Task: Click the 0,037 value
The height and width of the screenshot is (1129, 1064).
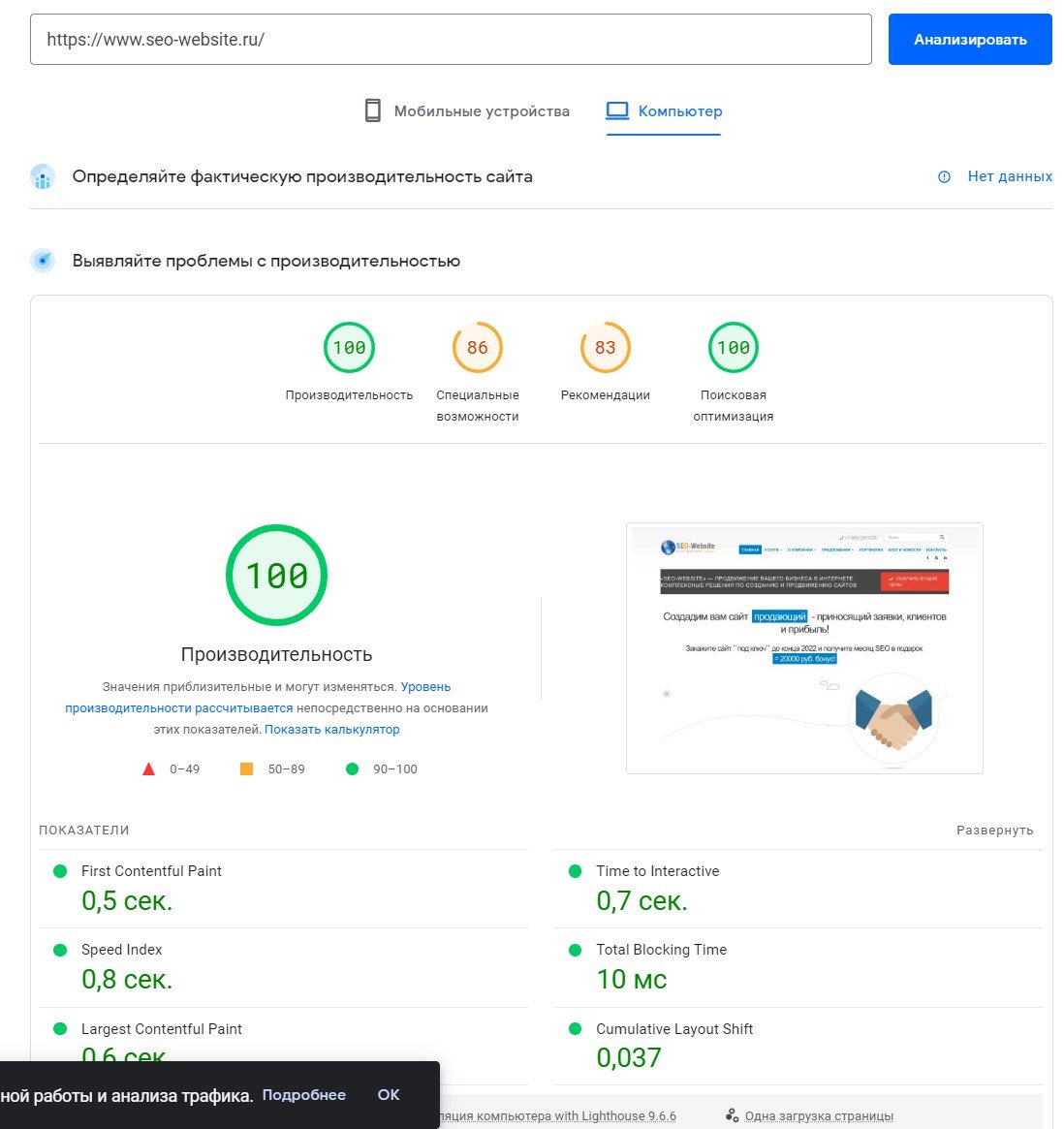Action: pyautogui.click(x=629, y=1057)
